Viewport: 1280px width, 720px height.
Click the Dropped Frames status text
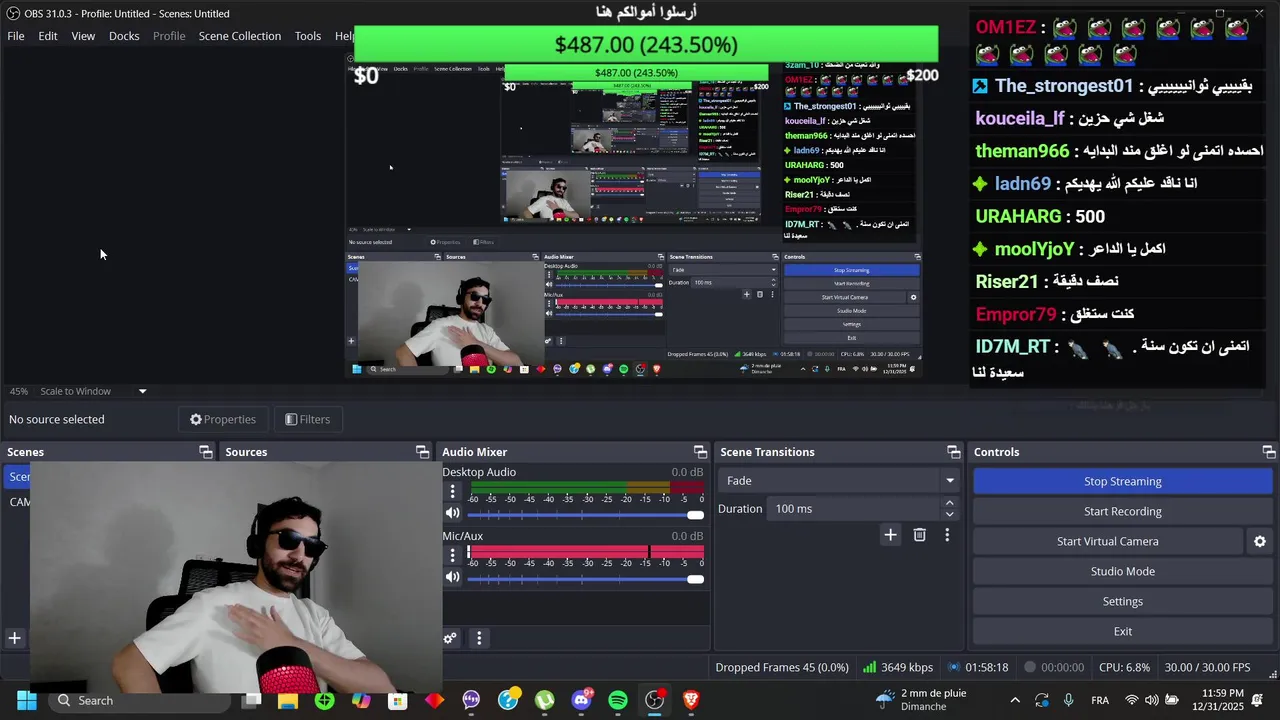coord(782,667)
